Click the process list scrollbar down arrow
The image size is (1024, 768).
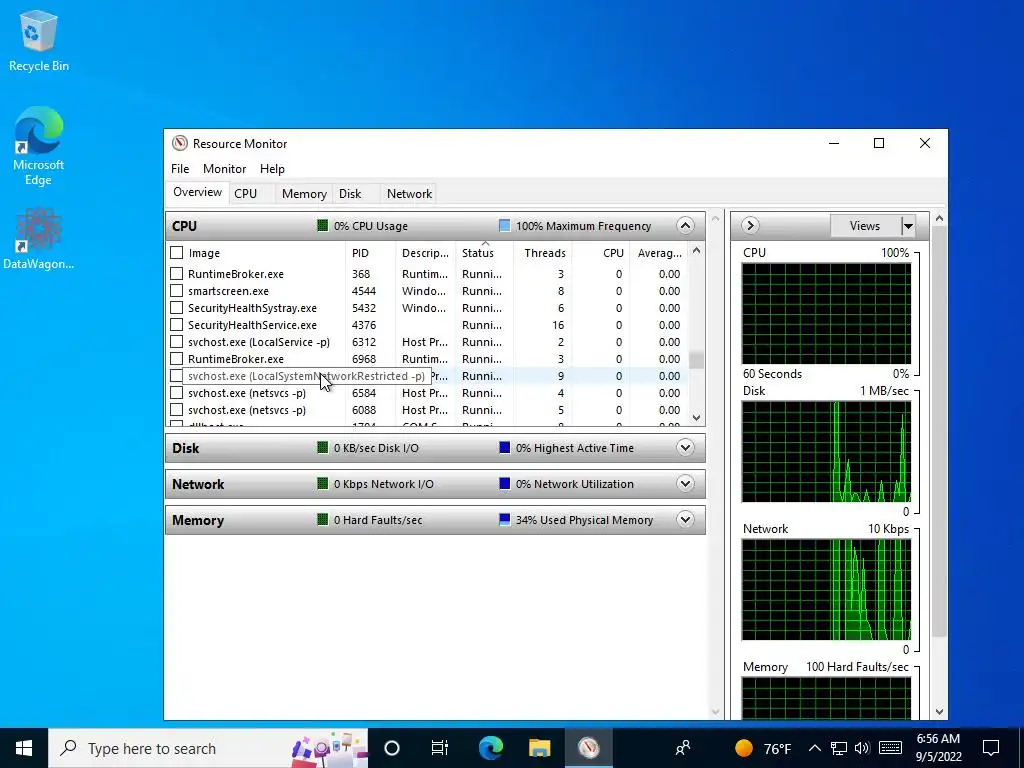[x=696, y=417]
